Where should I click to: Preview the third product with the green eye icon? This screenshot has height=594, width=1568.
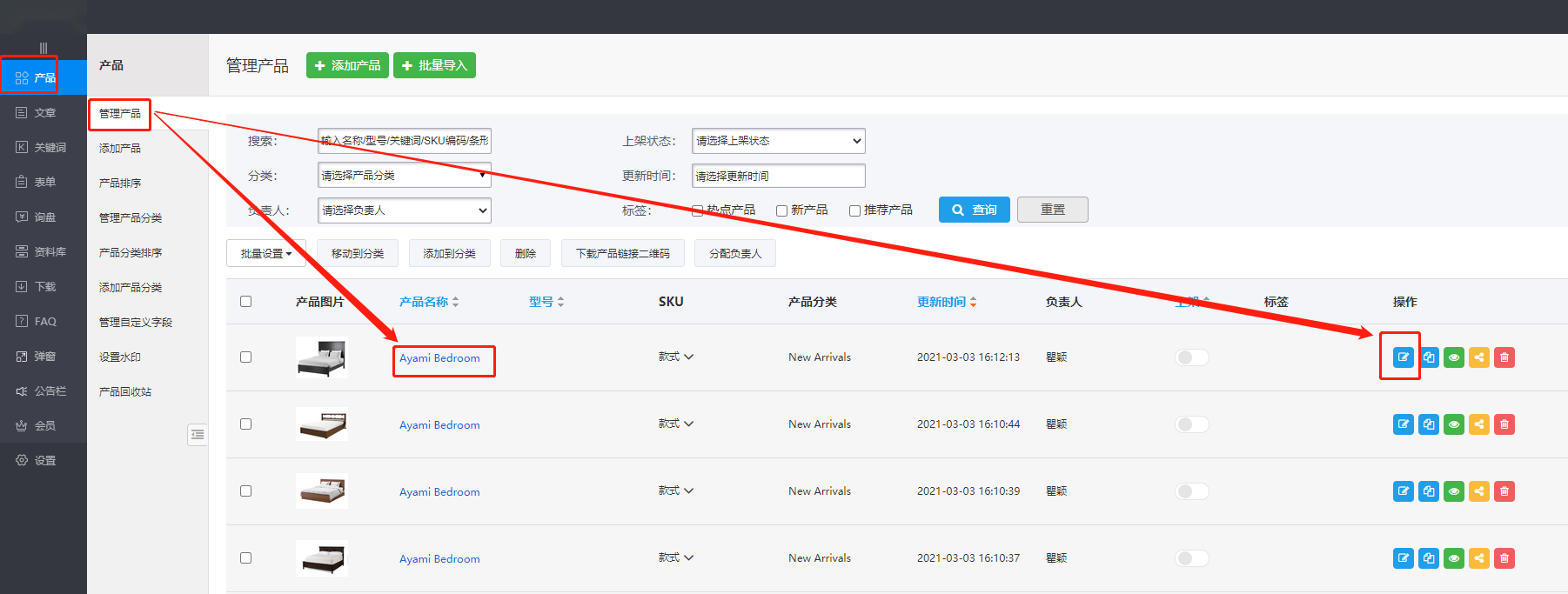click(1454, 491)
